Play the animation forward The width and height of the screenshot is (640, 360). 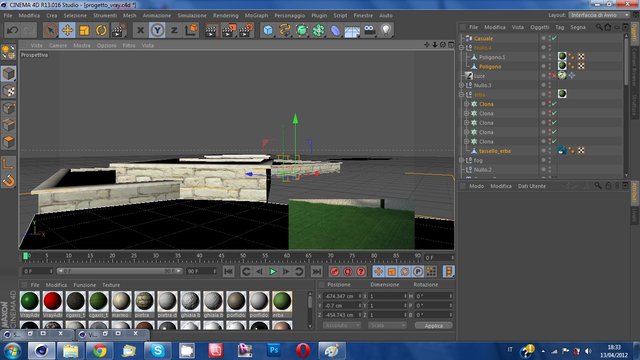click(273, 271)
